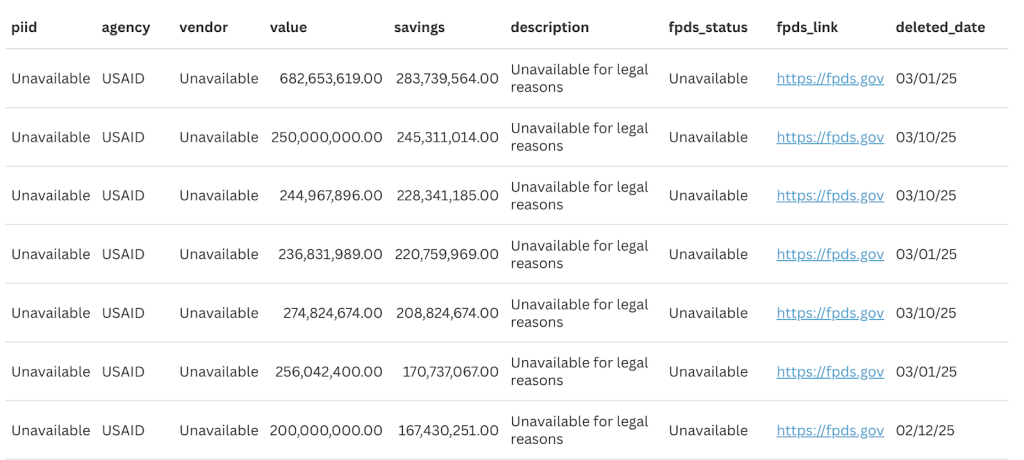Select the 170,737,067.00 savings cell
Image resolution: width=1024 pixels, height=460 pixels.
click(451, 372)
